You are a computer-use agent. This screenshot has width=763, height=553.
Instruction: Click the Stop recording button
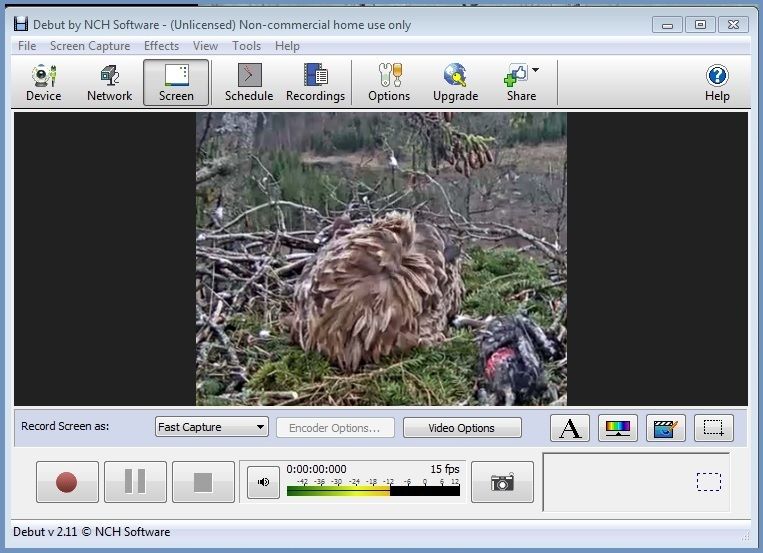tap(203, 482)
